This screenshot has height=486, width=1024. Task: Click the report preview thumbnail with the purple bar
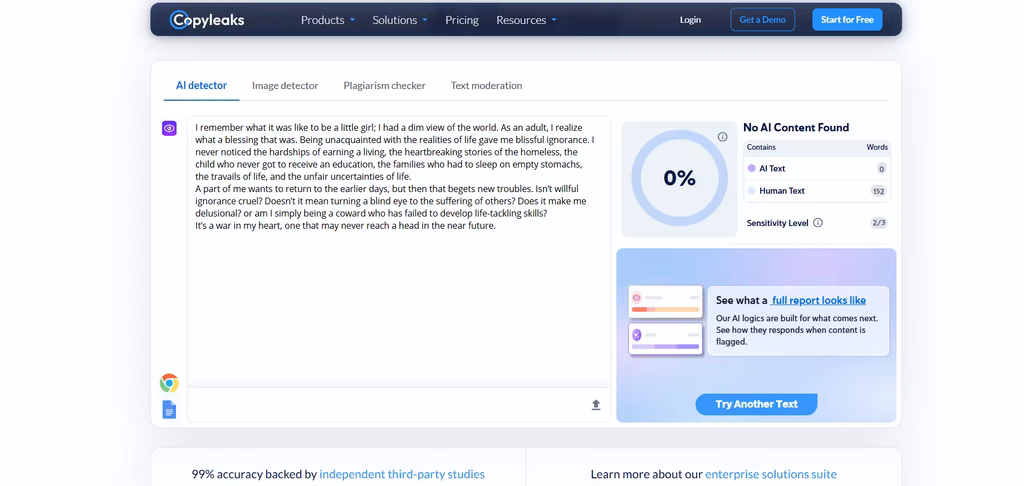pos(665,339)
